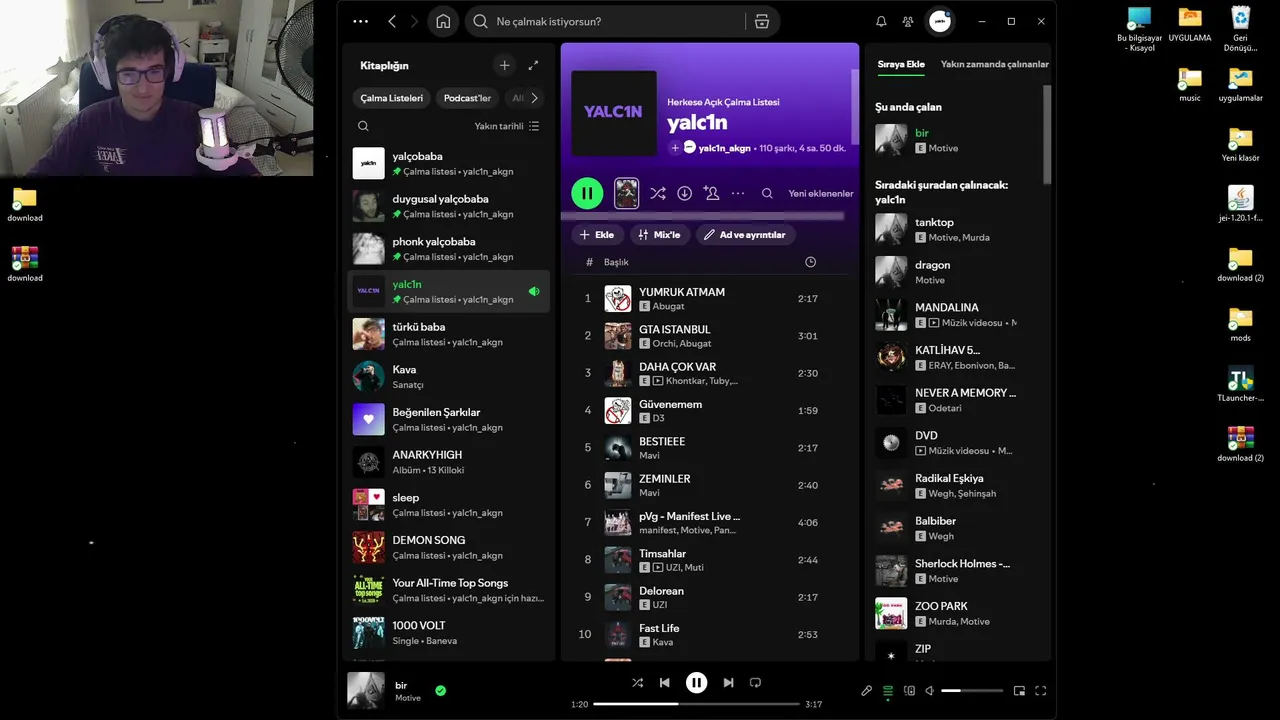Go back with the left arrow
Image resolution: width=1280 pixels, height=720 pixels.
[x=392, y=21]
